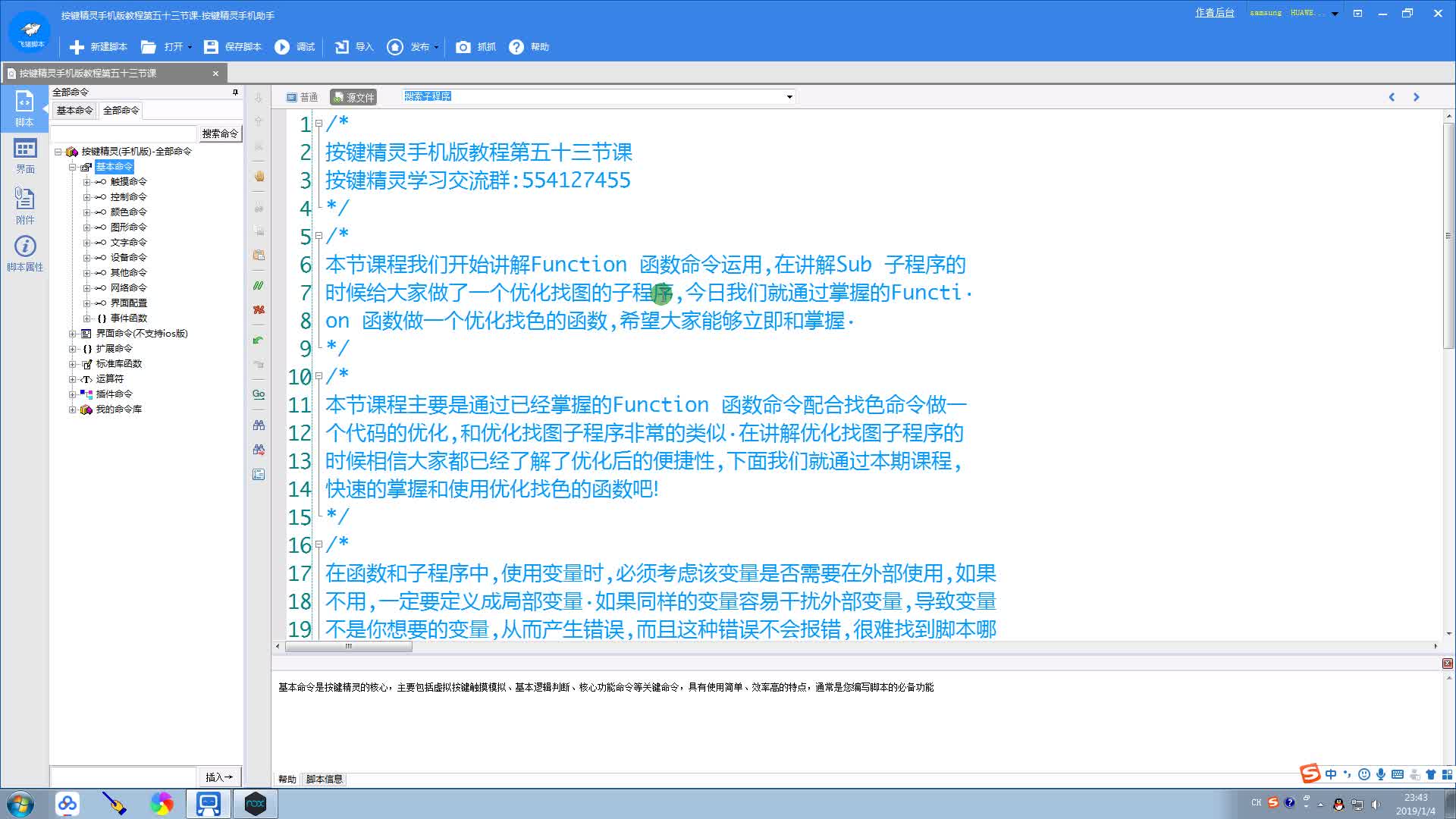Toggle Sogou soft keyboard icon
This screenshot has width=1456, height=819.
1398,774
